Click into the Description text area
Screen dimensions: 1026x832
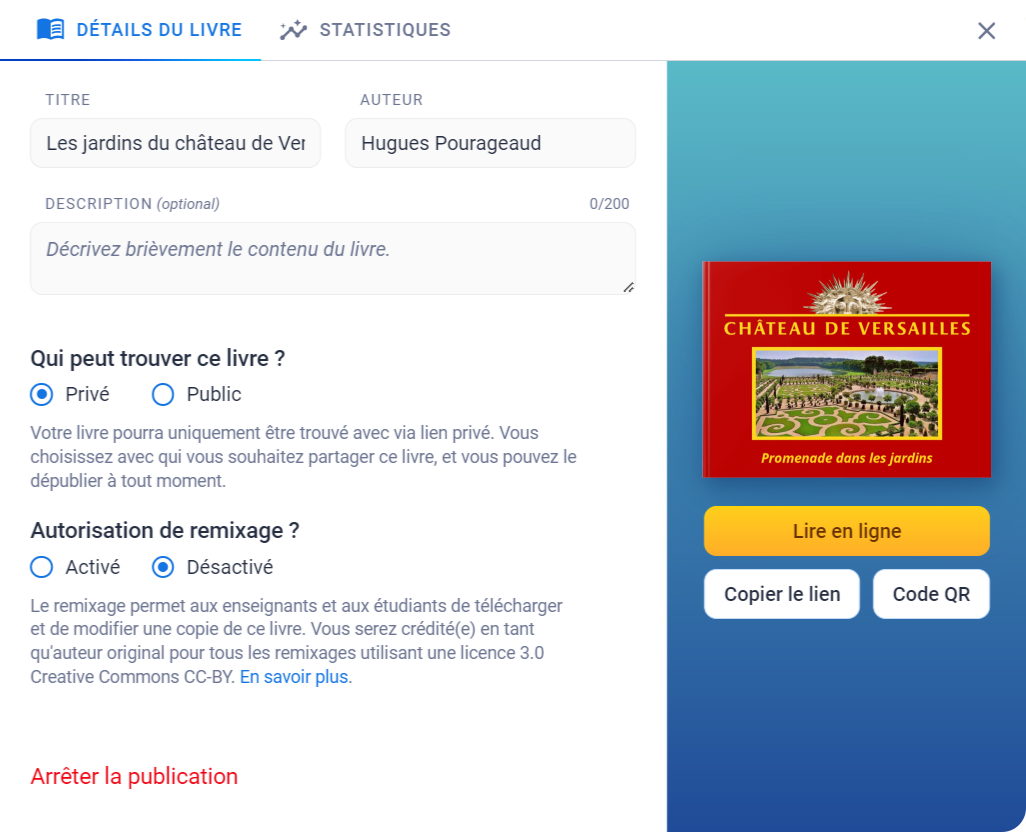332,258
